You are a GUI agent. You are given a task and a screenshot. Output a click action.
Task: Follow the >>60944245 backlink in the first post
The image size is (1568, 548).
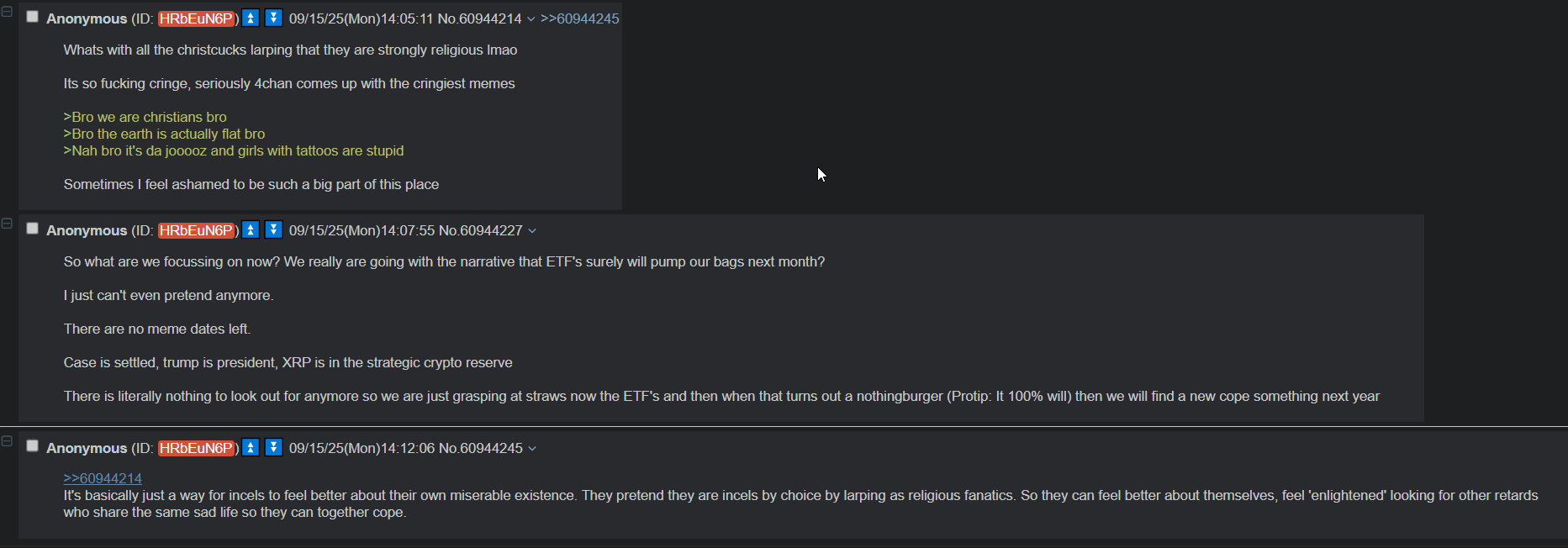pos(579,18)
